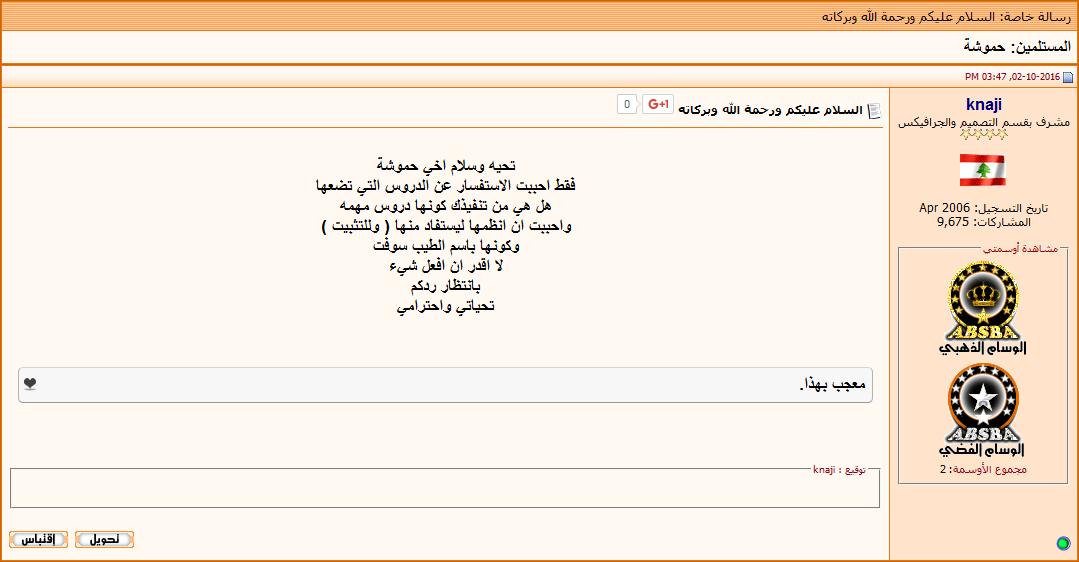Click the Google +1 share button
Screen dimensions: 1079x562
(x=657, y=104)
